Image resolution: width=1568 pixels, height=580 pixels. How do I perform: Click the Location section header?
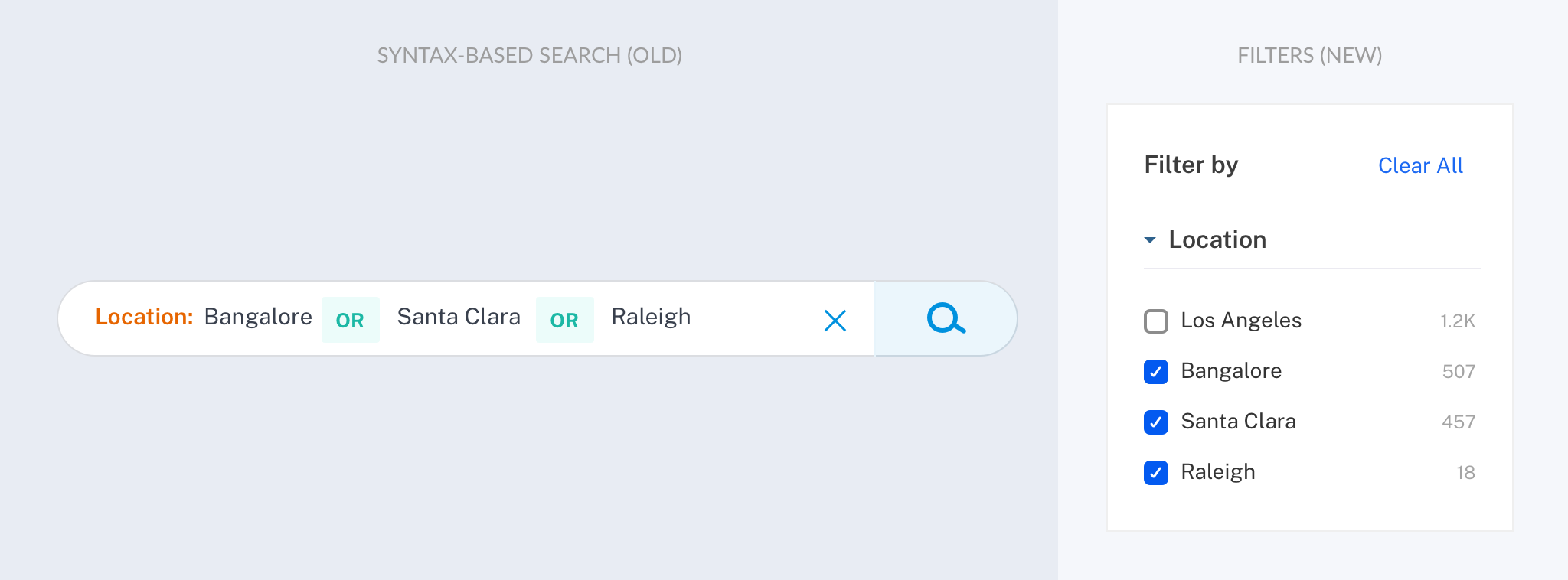click(x=1217, y=239)
